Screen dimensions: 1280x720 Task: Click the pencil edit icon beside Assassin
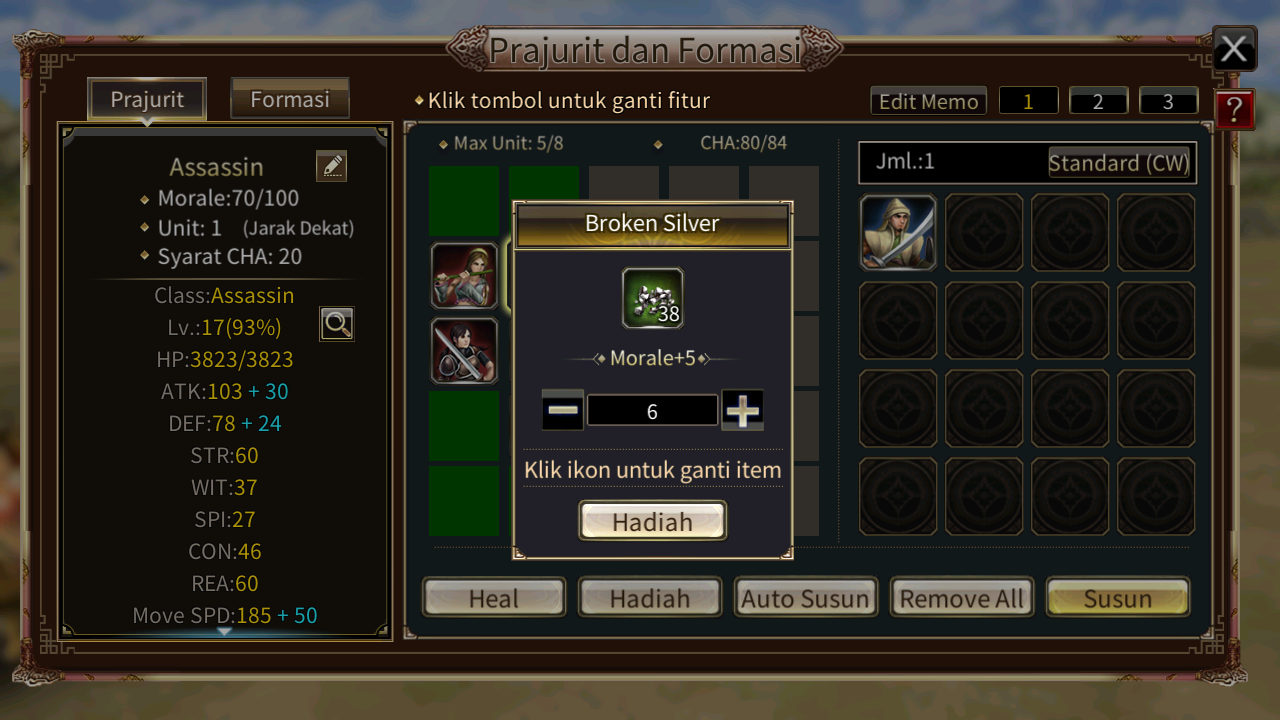pos(331,166)
